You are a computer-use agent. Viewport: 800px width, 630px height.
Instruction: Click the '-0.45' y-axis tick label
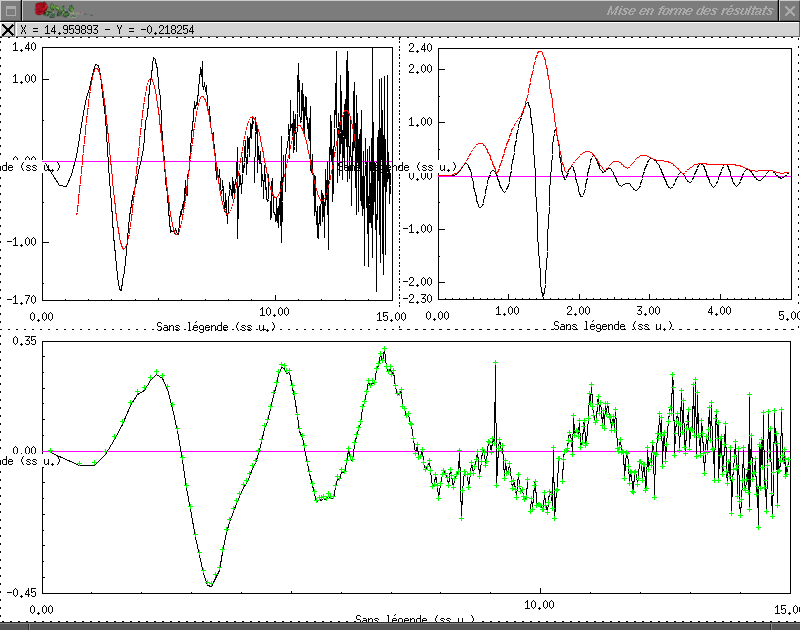[x=21, y=593]
